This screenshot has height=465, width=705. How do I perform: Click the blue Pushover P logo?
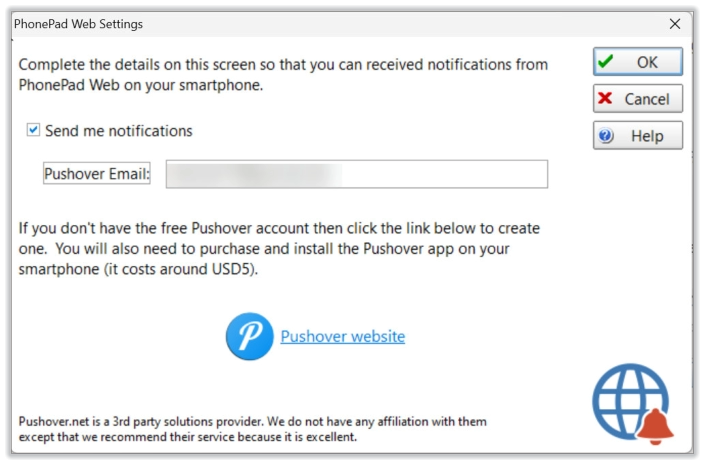coord(250,336)
